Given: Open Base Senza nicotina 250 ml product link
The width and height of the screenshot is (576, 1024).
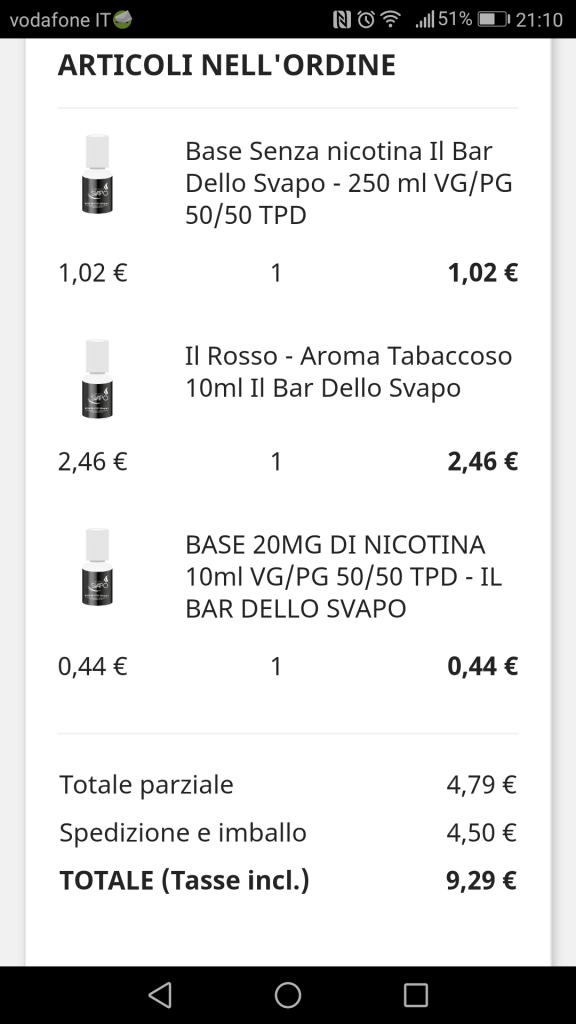Looking at the screenshot, I should tap(349, 183).
